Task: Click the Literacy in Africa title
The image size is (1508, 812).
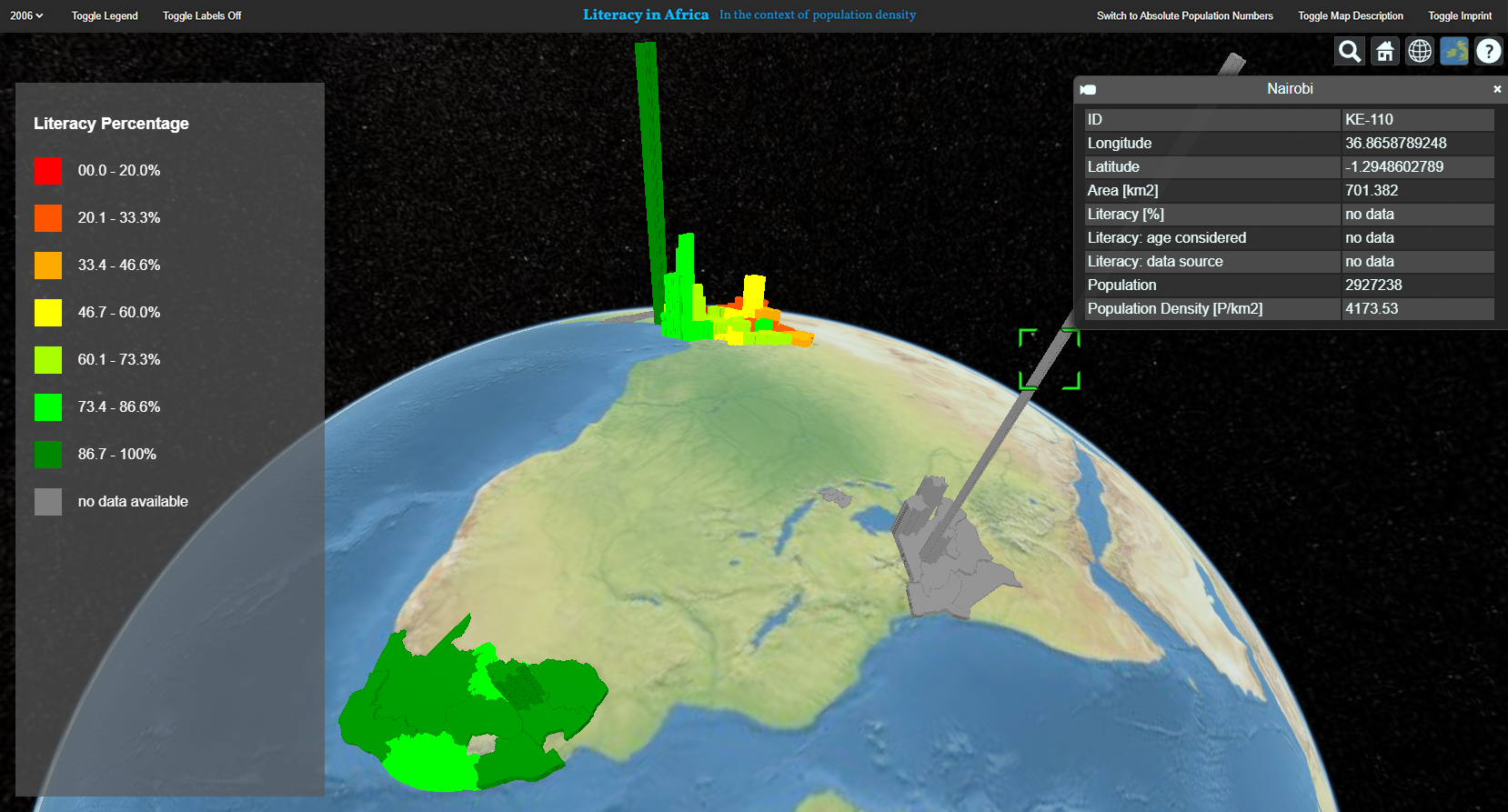Action: click(646, 15)
